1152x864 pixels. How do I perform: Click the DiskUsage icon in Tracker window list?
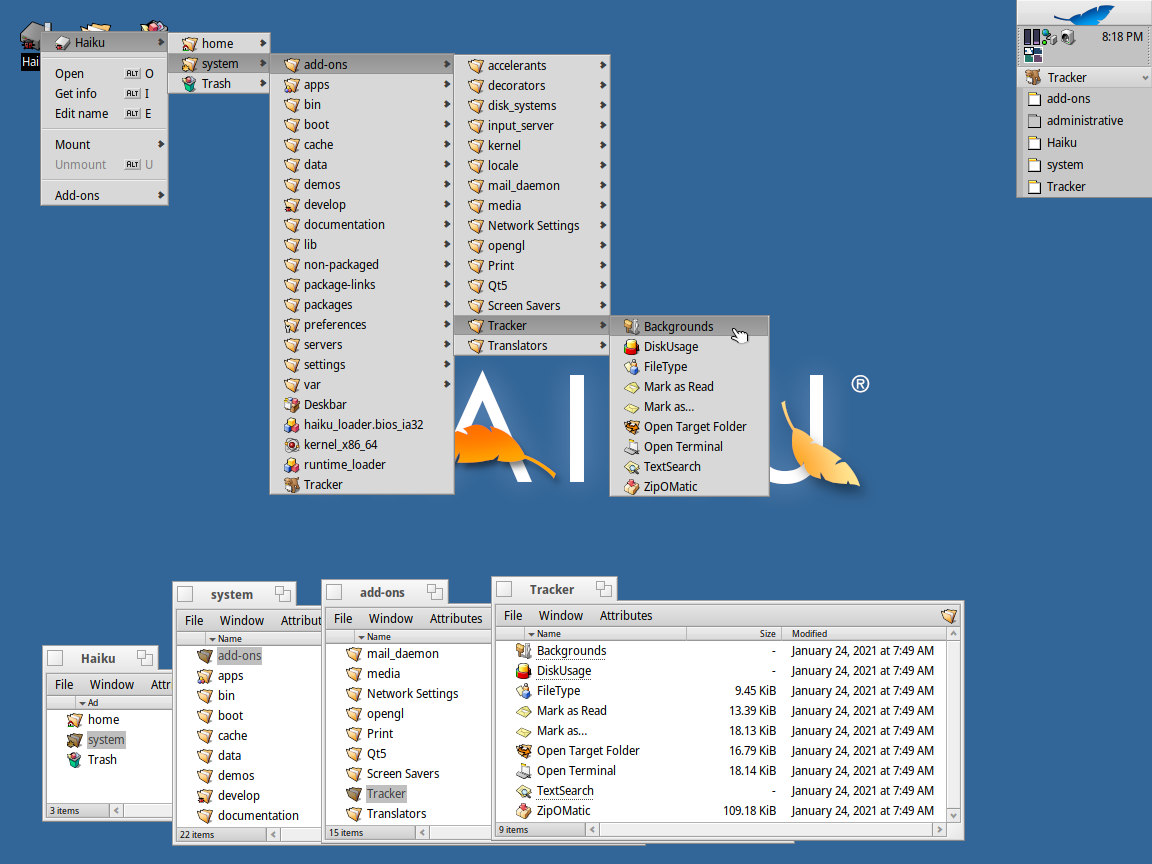coord(523,670)
